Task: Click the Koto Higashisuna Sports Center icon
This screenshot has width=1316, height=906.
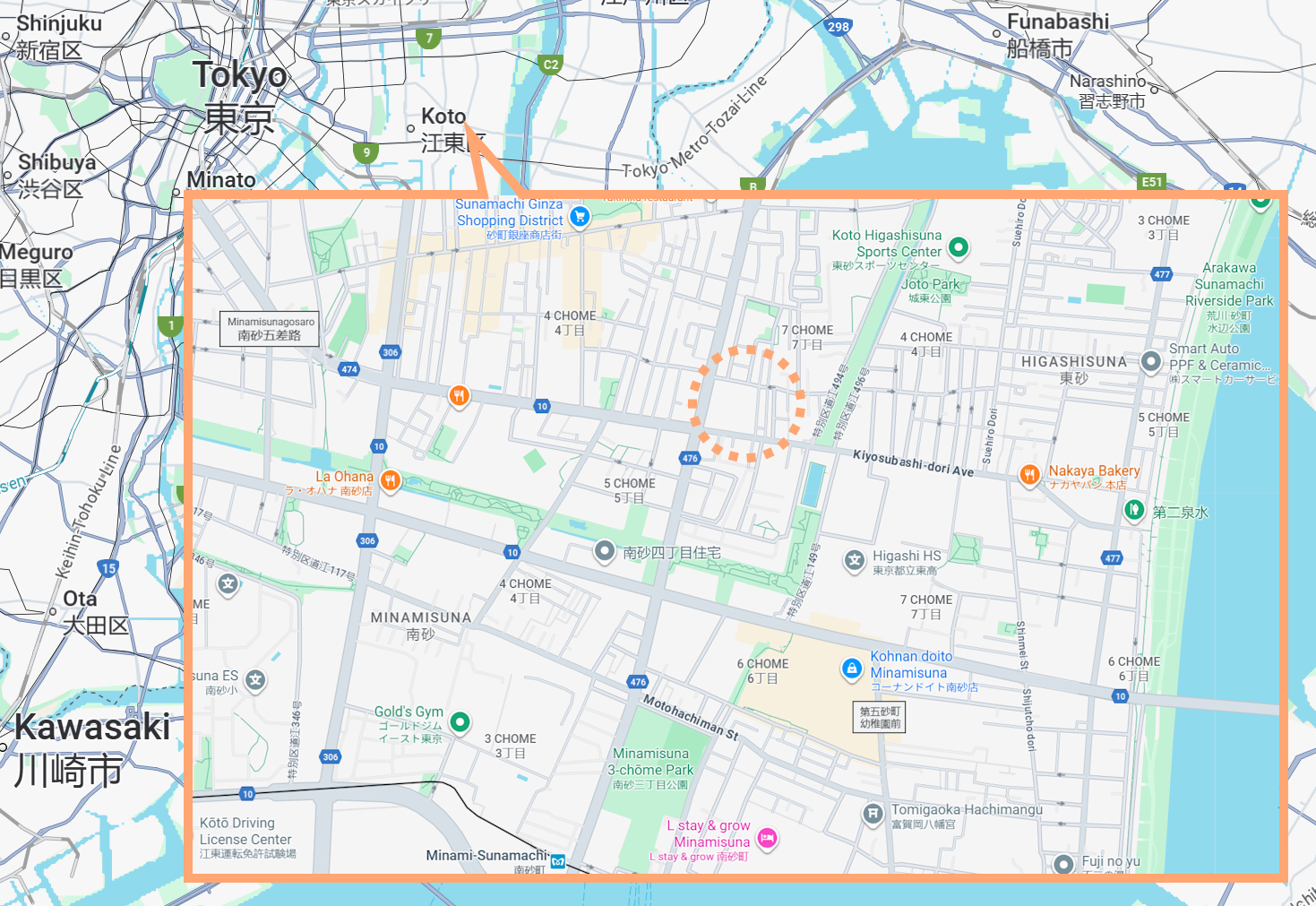Action: [x=957, y=248]
